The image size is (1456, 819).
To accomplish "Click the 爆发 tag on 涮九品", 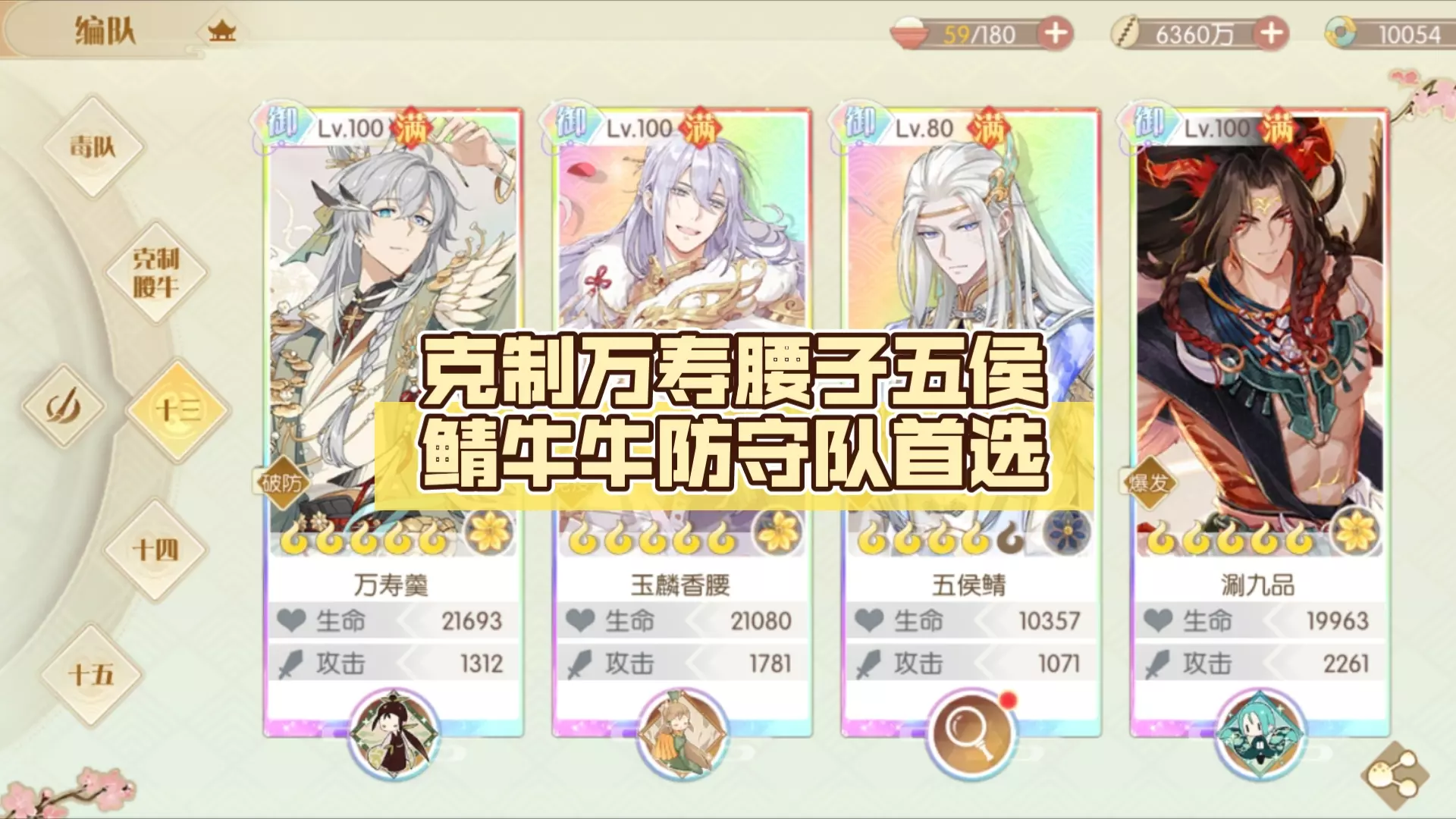I will click(1148, 483).
